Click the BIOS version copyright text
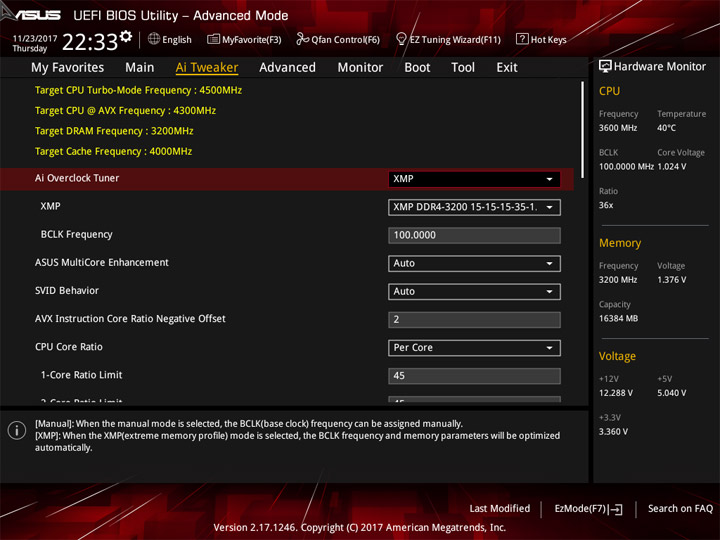 [360, 528]
